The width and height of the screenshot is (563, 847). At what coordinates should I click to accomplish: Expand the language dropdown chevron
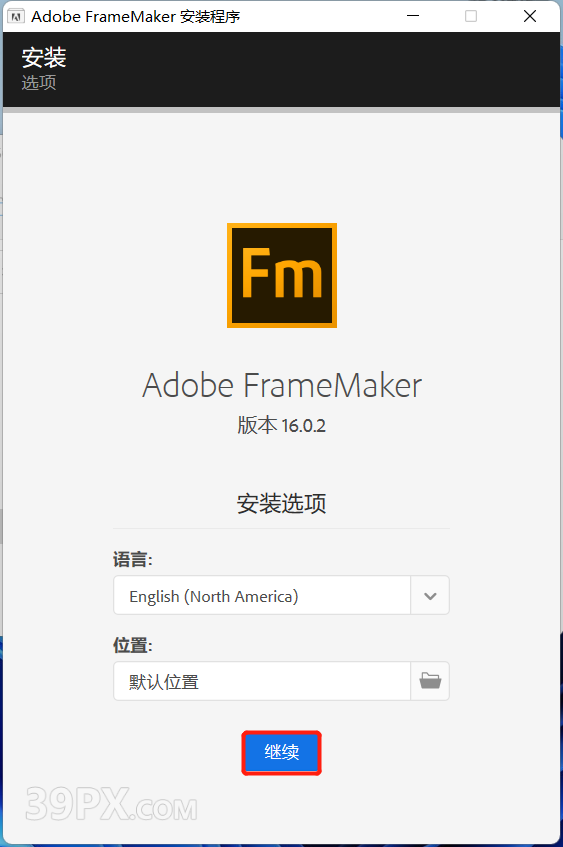430,596
